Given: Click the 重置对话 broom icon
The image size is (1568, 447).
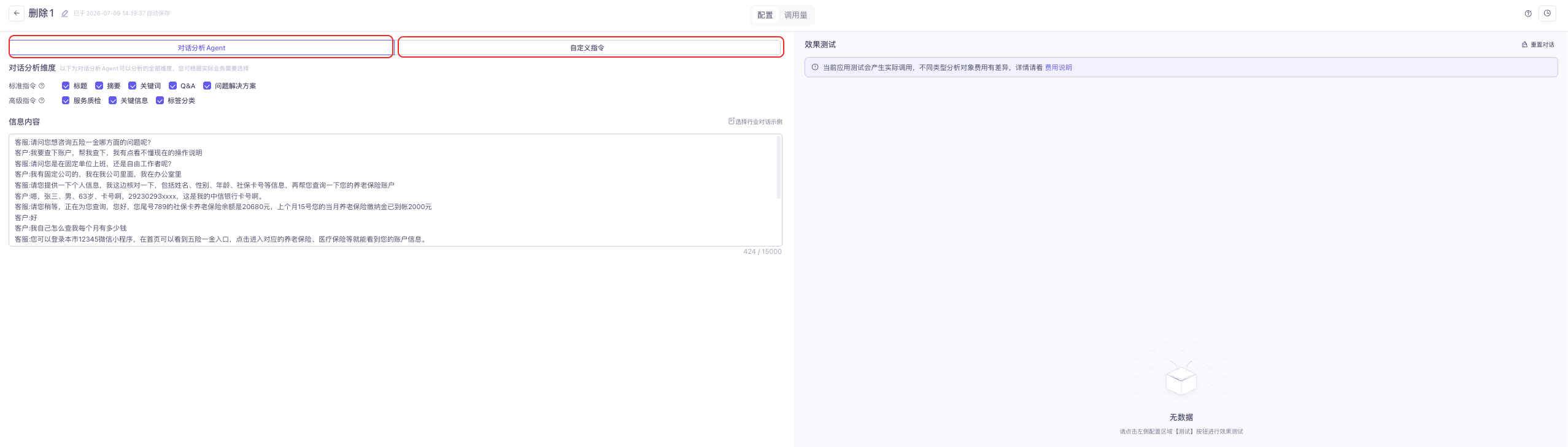Looking at the screenshot, I should 1524,45.
